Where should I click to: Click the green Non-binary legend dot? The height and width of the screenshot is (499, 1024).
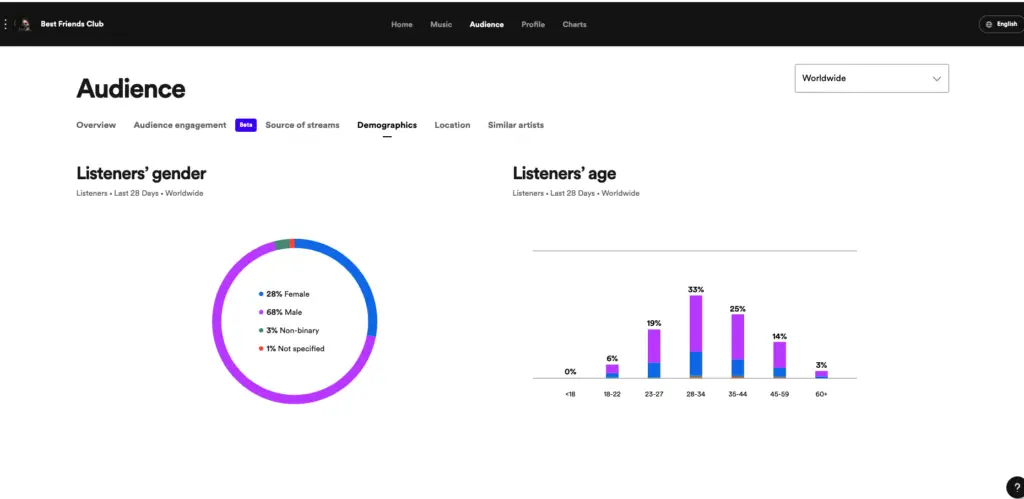261,330
